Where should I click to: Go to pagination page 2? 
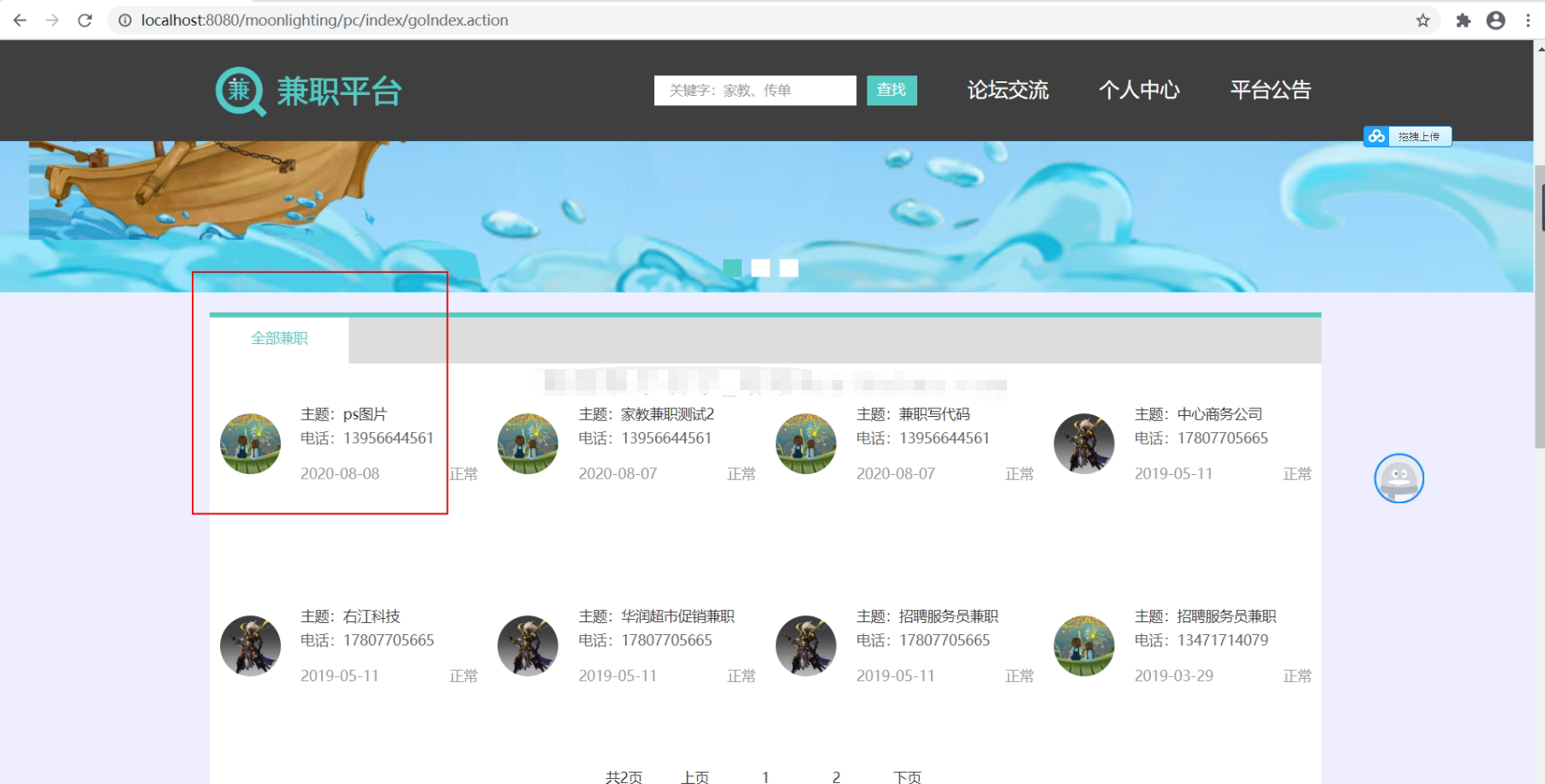coord(836,776)
